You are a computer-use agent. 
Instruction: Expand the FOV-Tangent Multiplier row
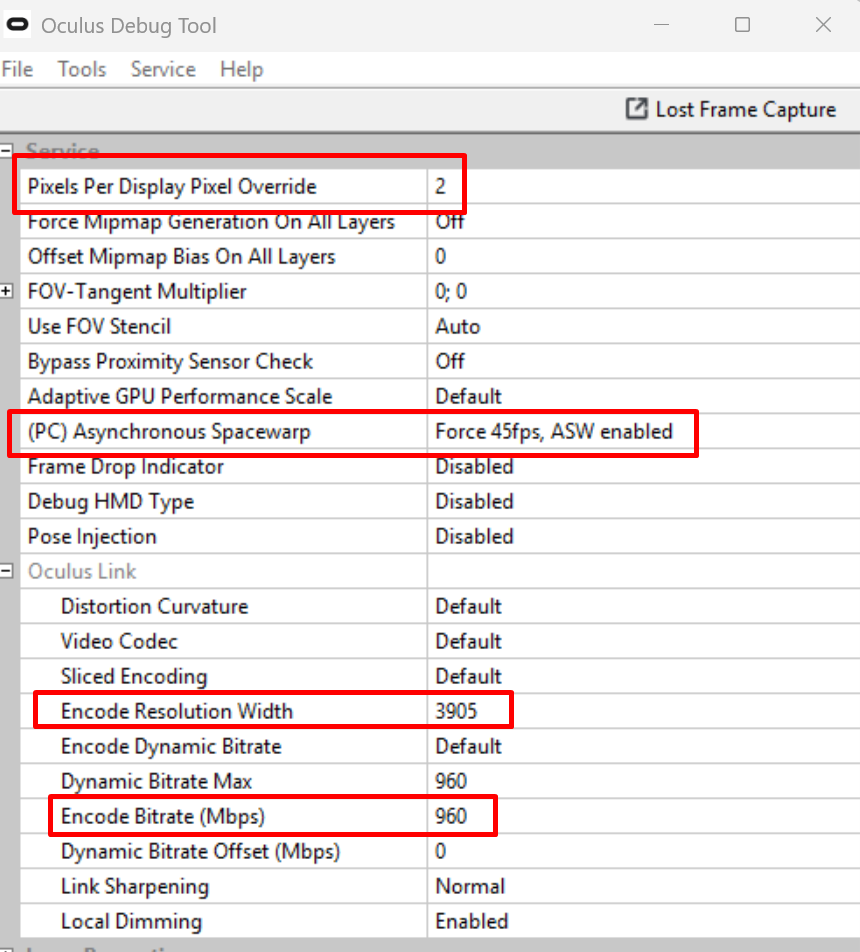tap(7, 291)
